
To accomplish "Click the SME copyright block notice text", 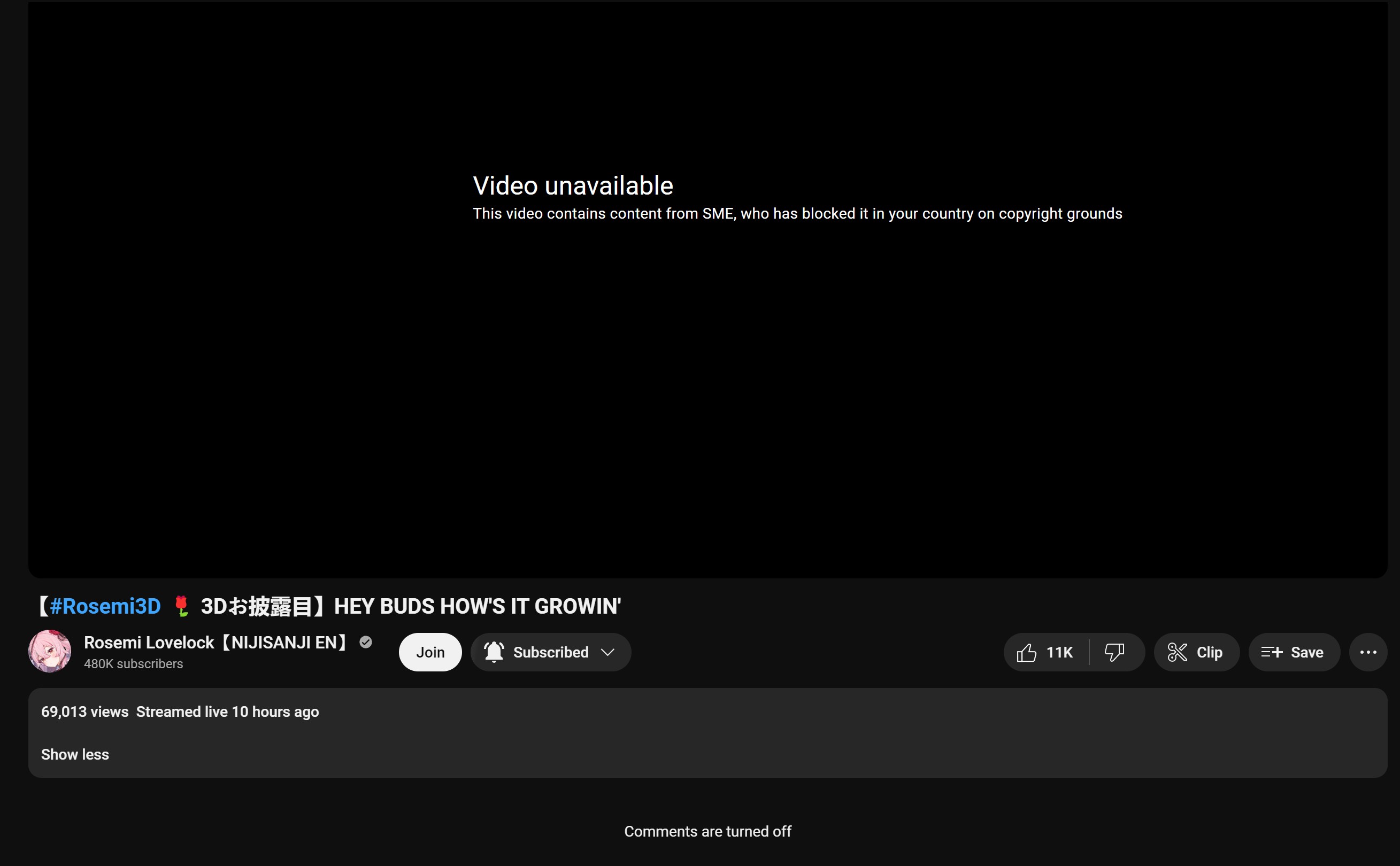I will click(x=797, y=214).
